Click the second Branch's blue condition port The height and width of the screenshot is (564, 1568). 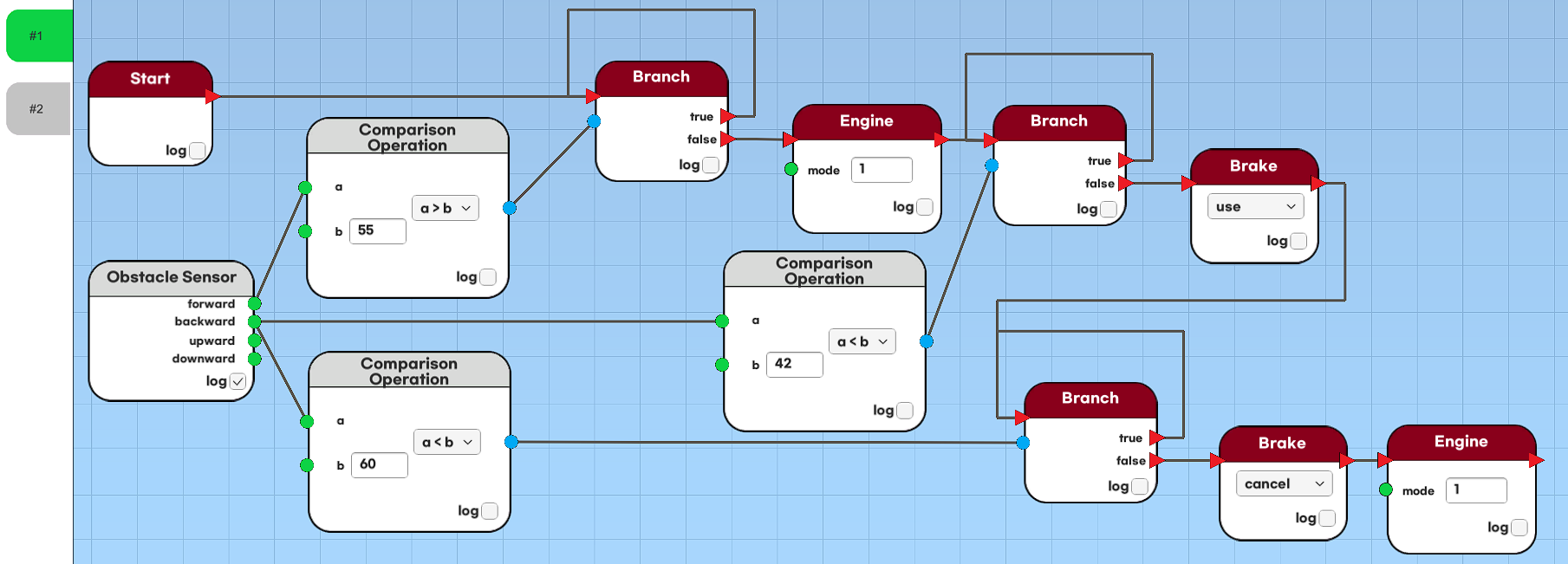[992, 165]
